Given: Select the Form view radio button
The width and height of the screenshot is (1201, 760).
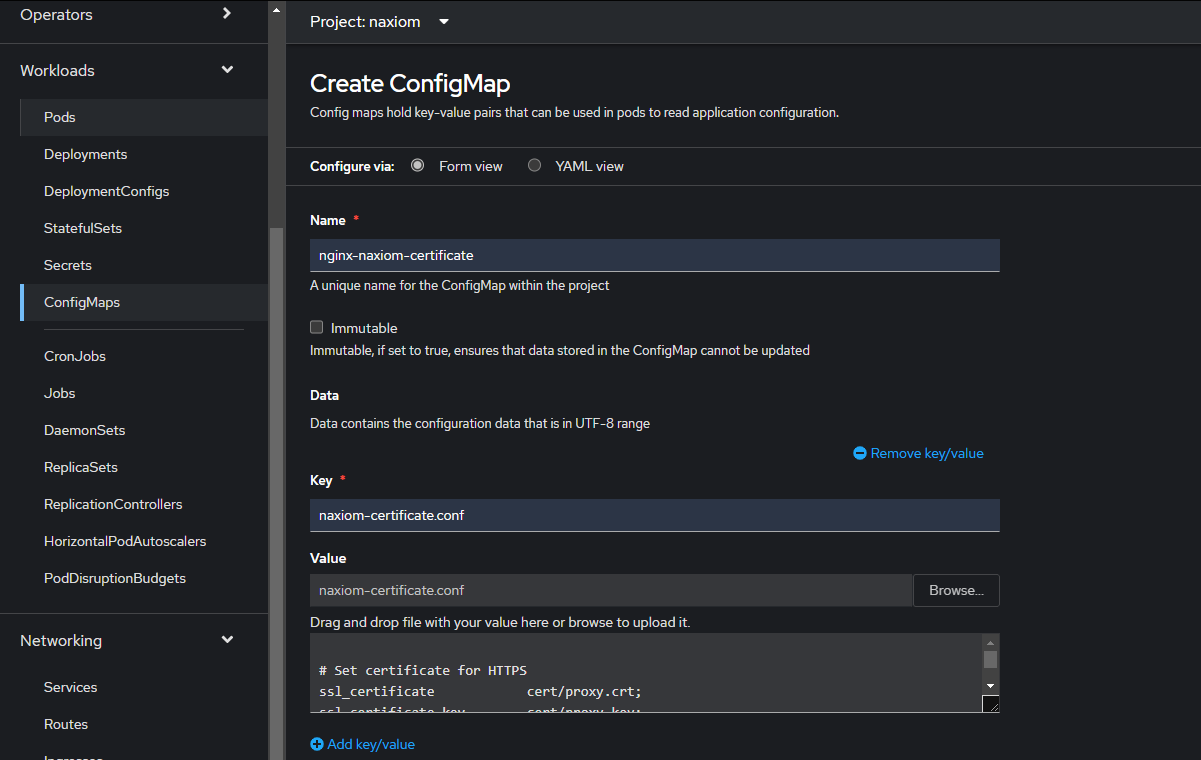Looking at the screenshot, I should coord(417,165).
